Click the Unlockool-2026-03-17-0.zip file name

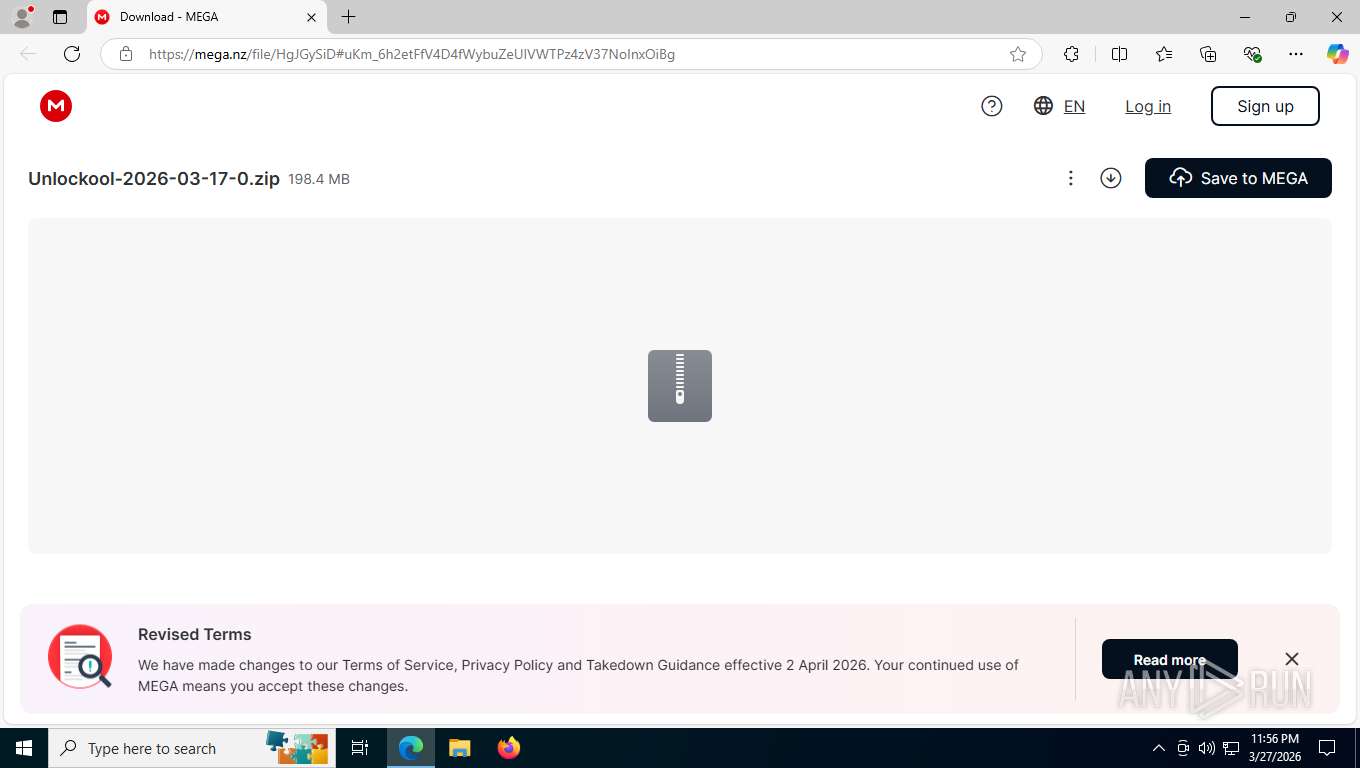click(x=154, y=179)
